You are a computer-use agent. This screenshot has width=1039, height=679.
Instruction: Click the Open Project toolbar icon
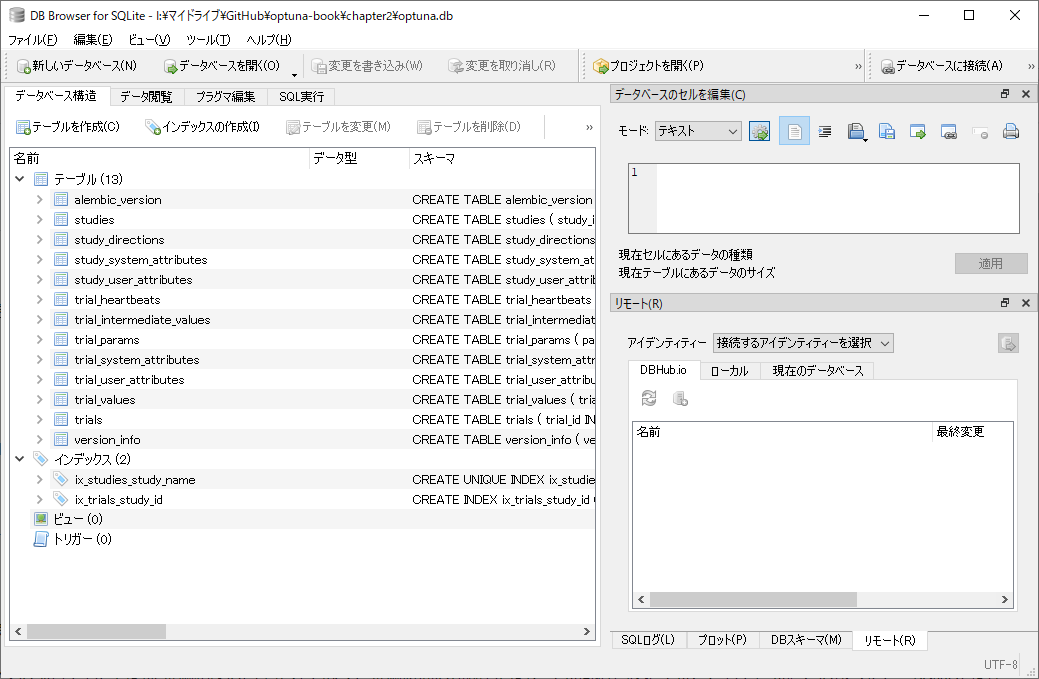coord(600,66)
